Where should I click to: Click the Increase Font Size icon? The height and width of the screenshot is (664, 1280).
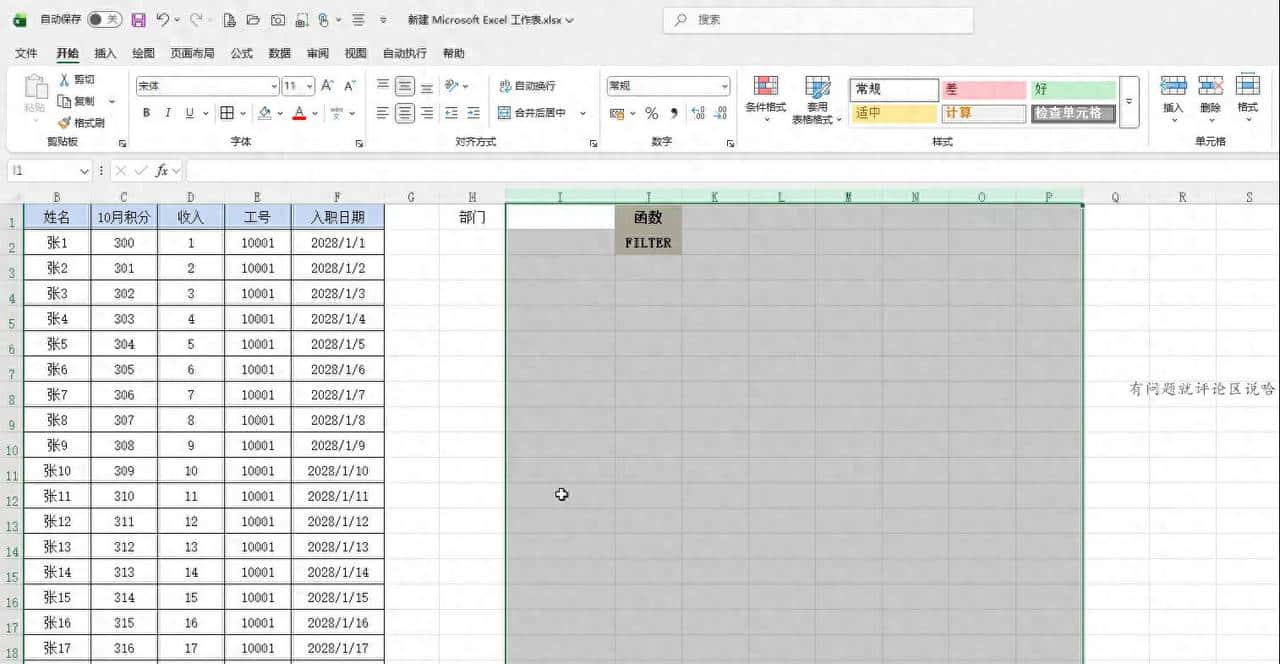click(x=330, y=86)
